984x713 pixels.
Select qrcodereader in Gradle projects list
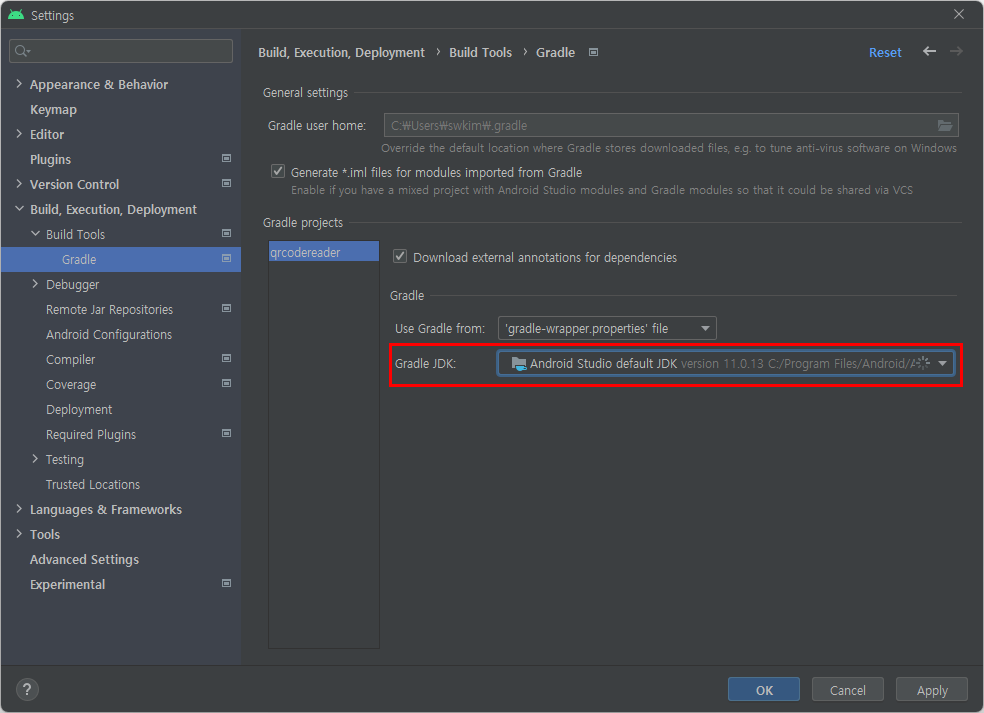pos(324,252)
